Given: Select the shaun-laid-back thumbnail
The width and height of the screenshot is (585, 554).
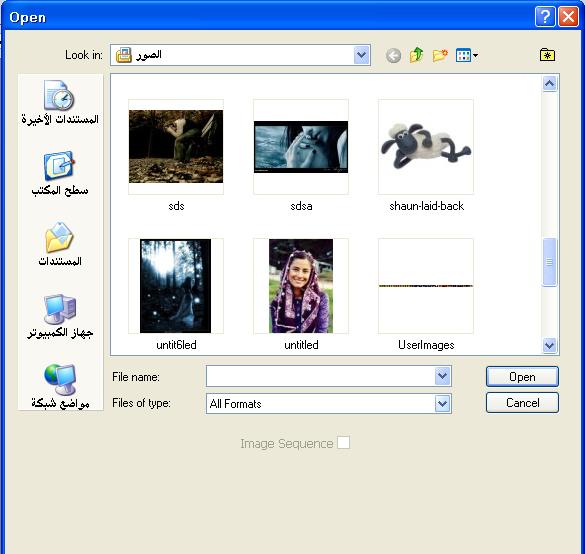Looking at the screenshot, I should (x=426, y=147).
